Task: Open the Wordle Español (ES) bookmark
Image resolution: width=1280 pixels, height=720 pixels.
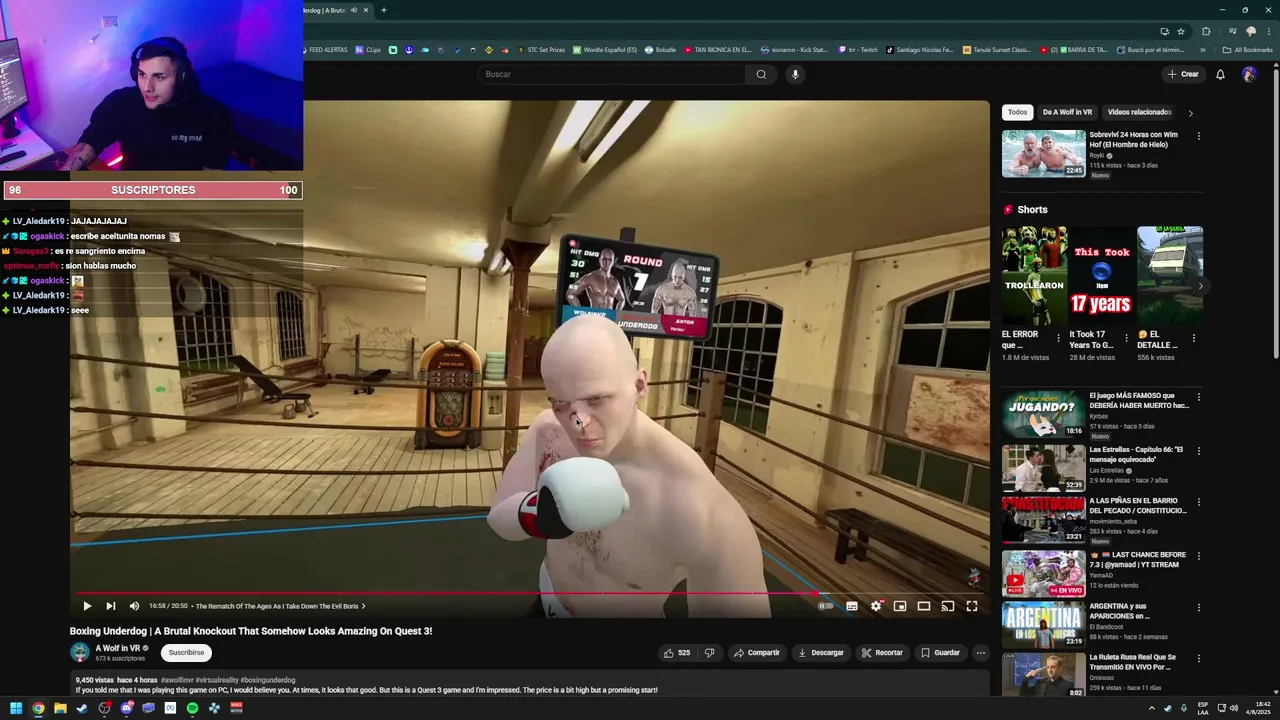Action: (603, 50)
